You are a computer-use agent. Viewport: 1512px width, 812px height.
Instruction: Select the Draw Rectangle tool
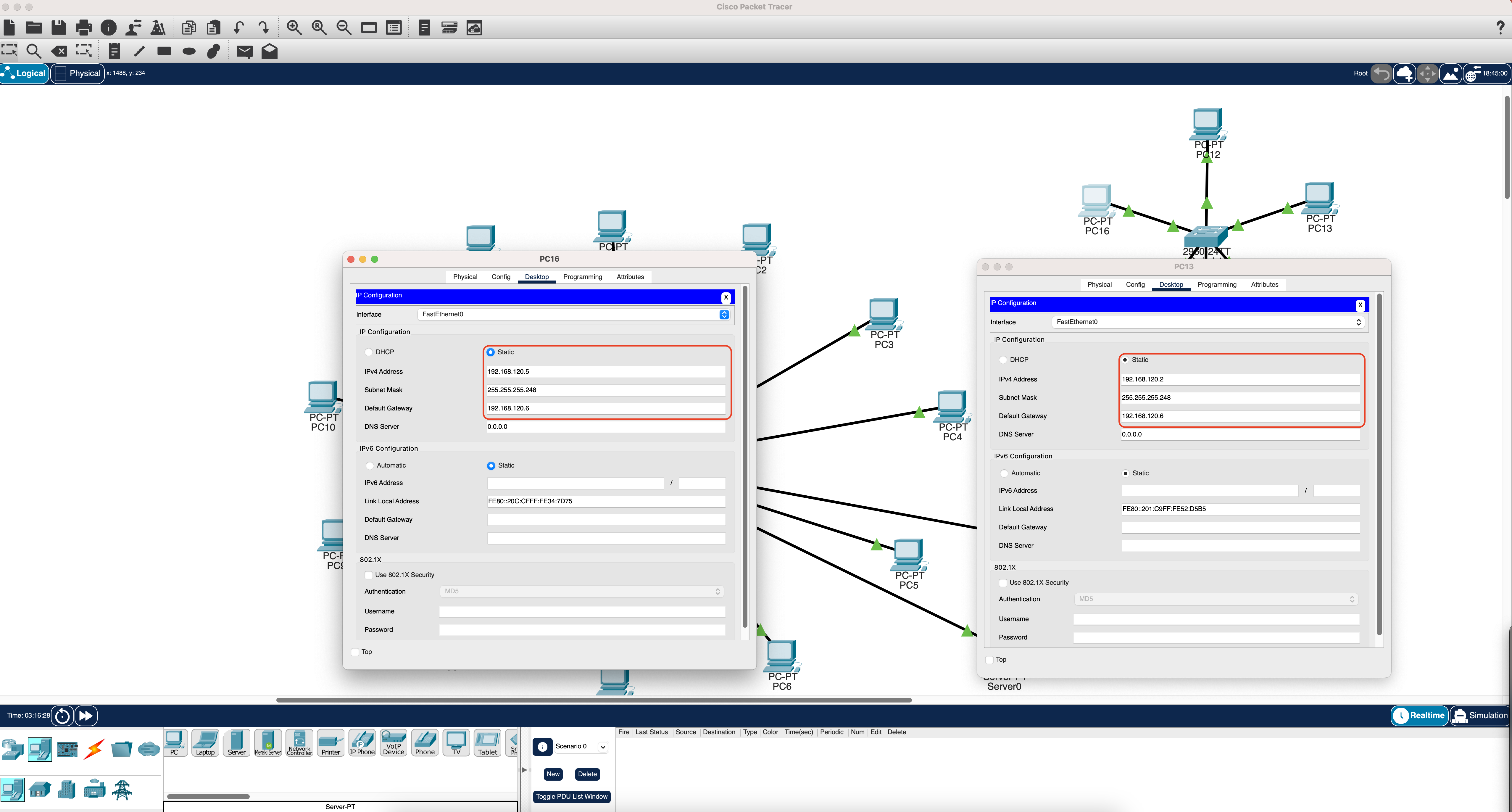pyautogui.click(x=164, y=51)
